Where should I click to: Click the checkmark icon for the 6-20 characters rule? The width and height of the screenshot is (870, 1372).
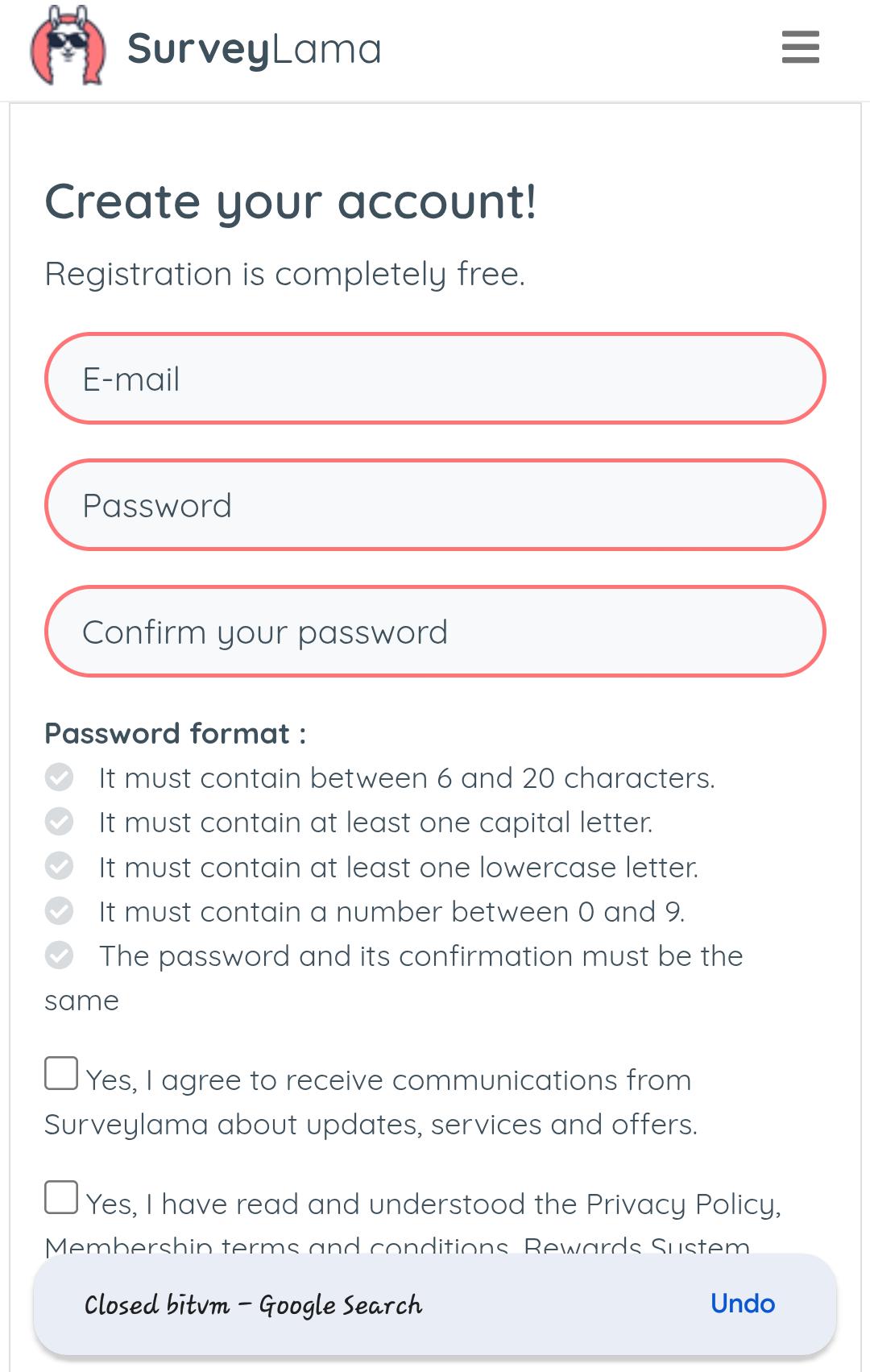coord(59,777)
